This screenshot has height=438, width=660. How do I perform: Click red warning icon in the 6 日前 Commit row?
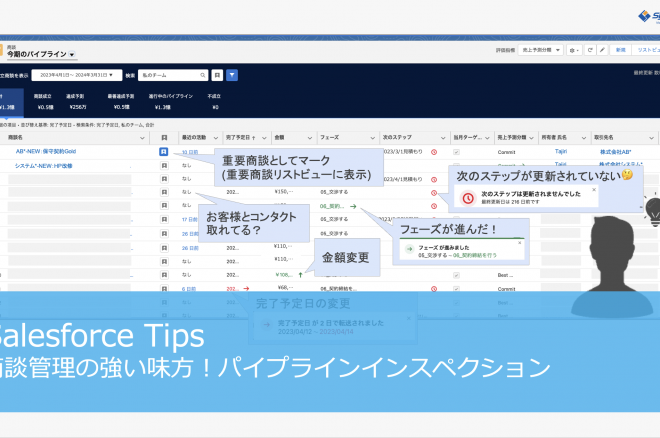point(434,289)
